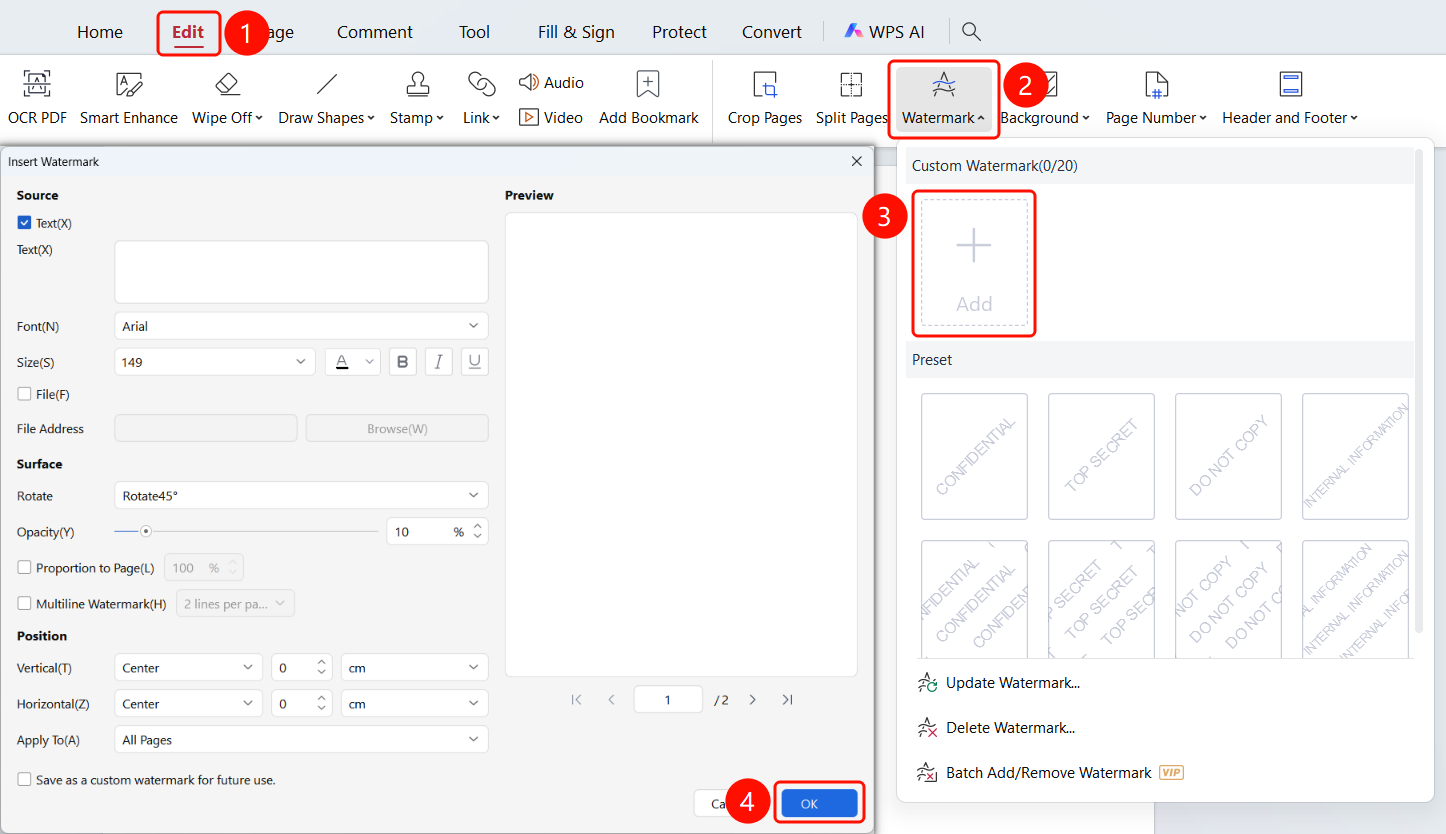Open the Comment tab
Screen dimensions: 1446x834
tap(375, 32)
